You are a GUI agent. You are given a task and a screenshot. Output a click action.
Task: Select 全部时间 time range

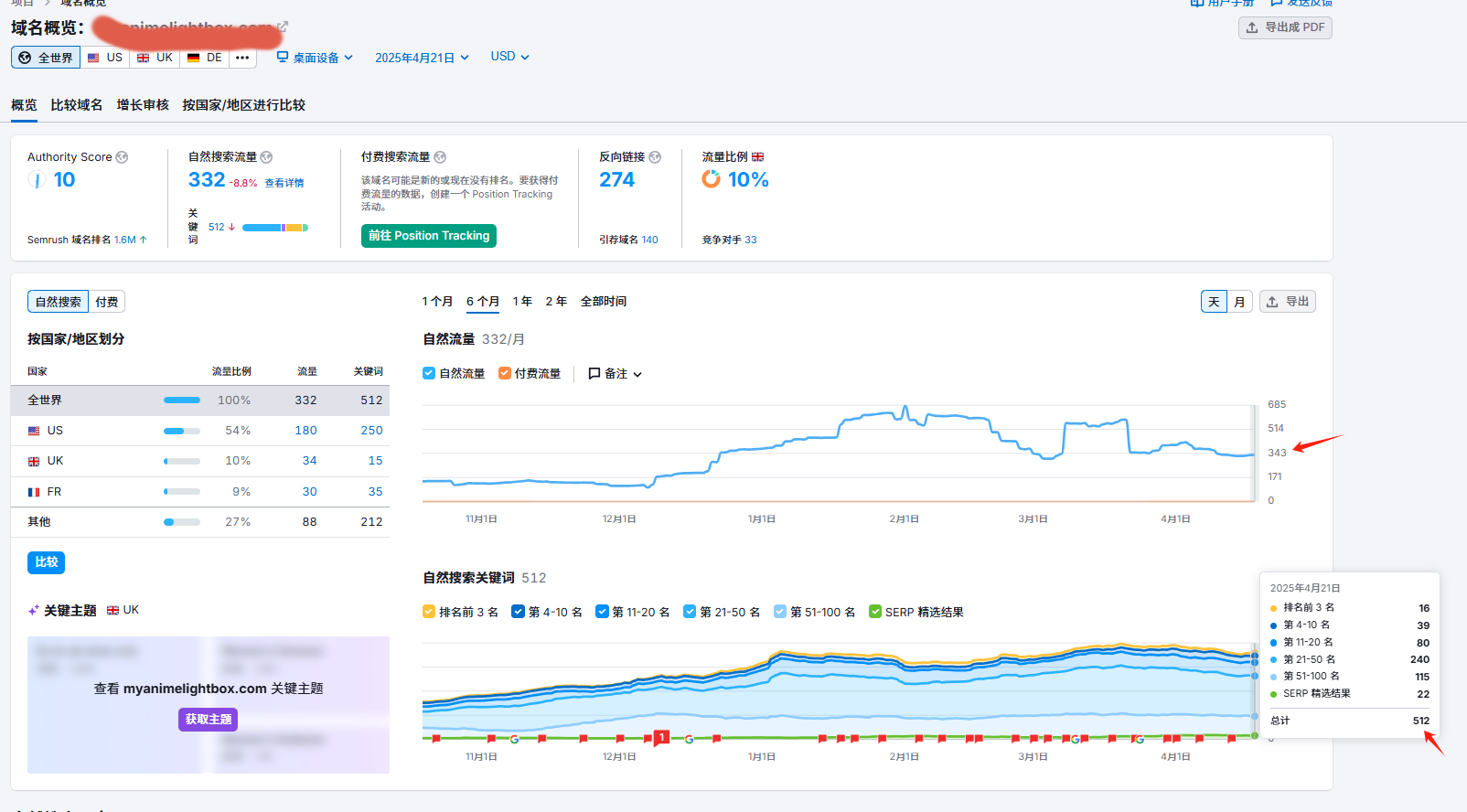[604, 302]
